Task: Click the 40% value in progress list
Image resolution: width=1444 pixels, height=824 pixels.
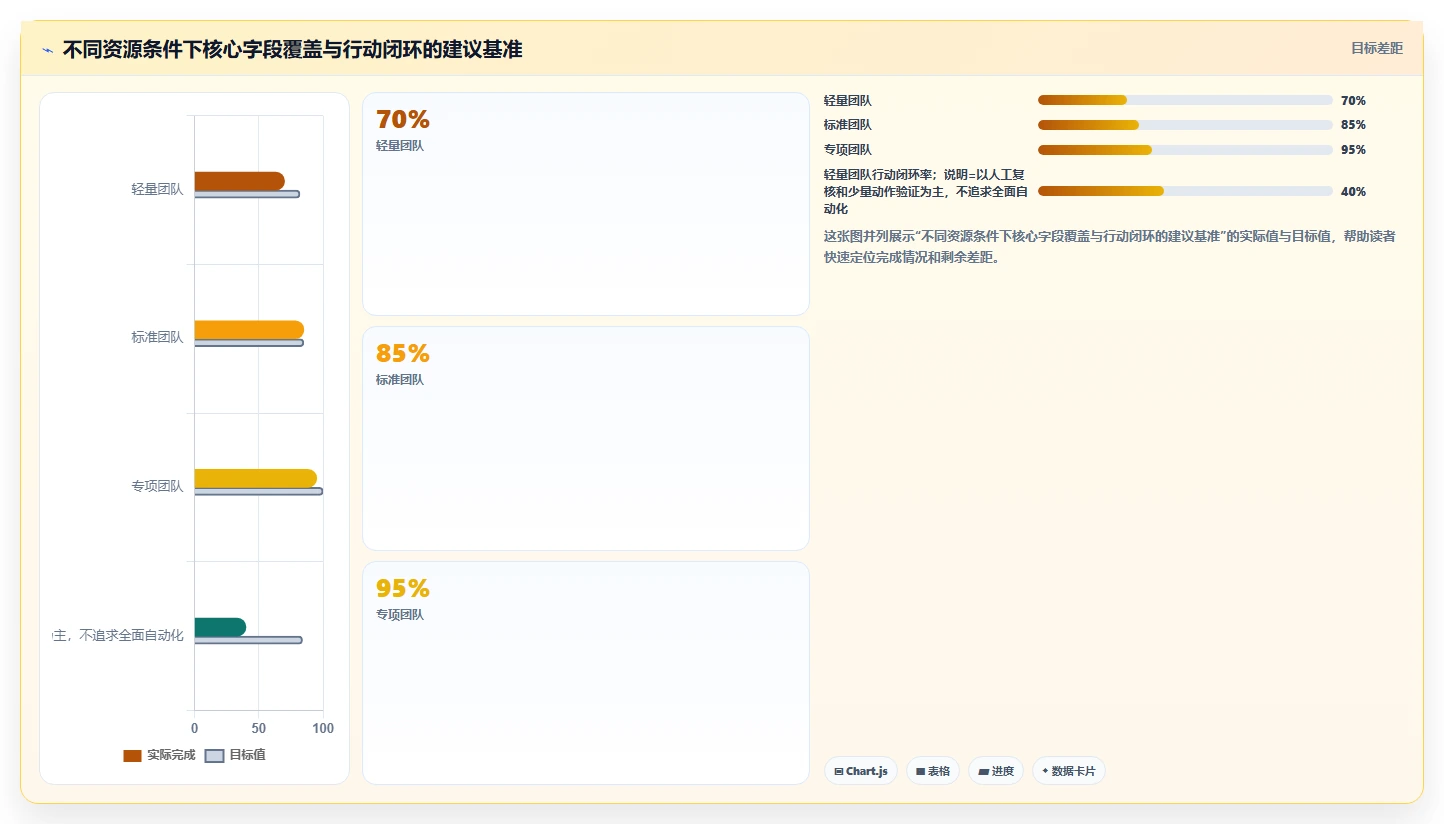Action: coord(1353,192)
